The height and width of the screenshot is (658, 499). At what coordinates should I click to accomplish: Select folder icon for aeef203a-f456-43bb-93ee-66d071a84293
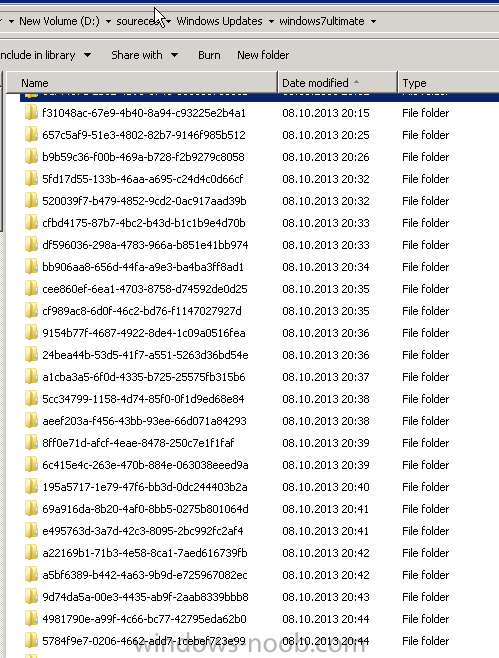coord(31,421)
